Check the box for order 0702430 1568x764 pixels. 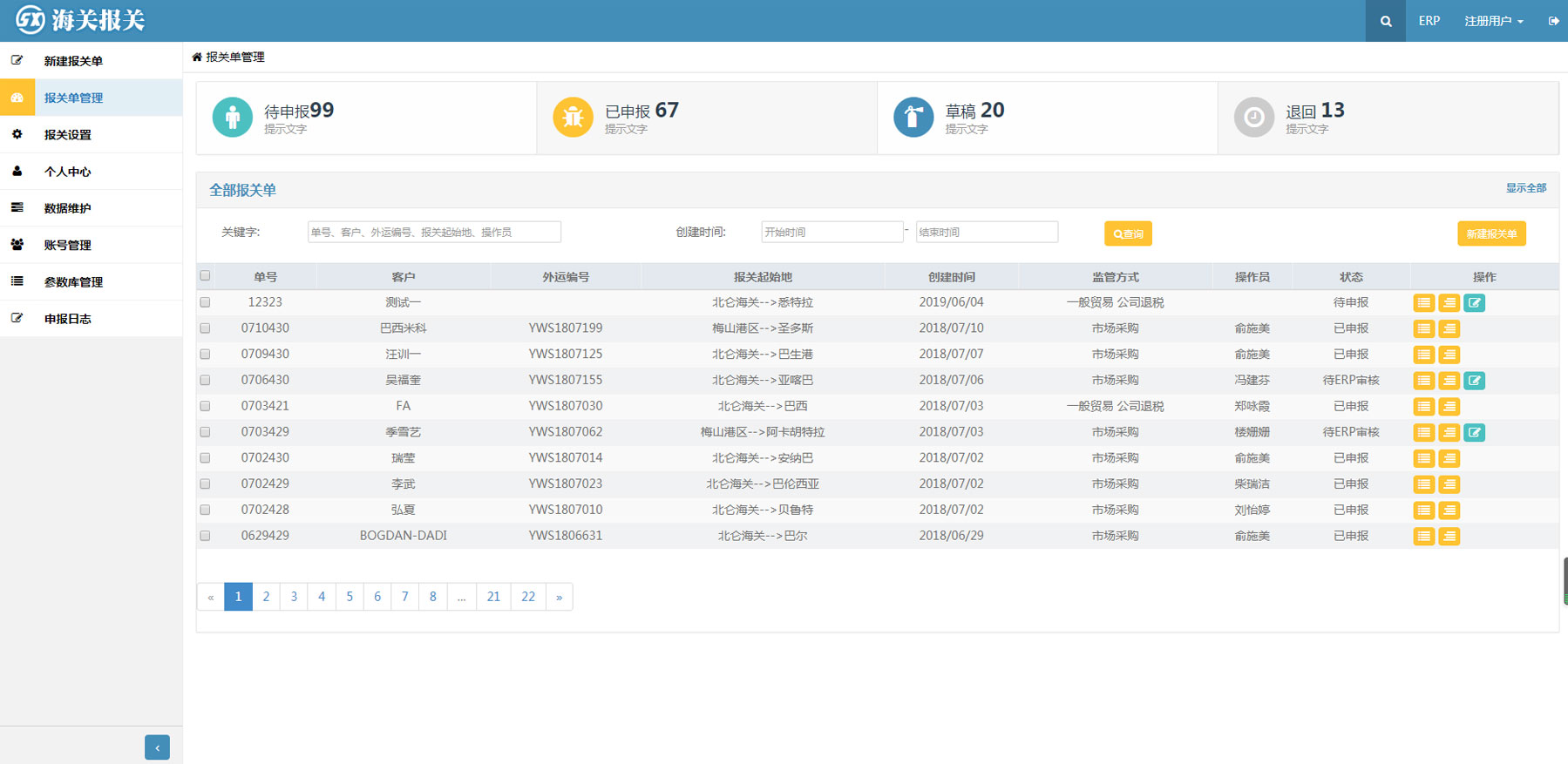205,457
